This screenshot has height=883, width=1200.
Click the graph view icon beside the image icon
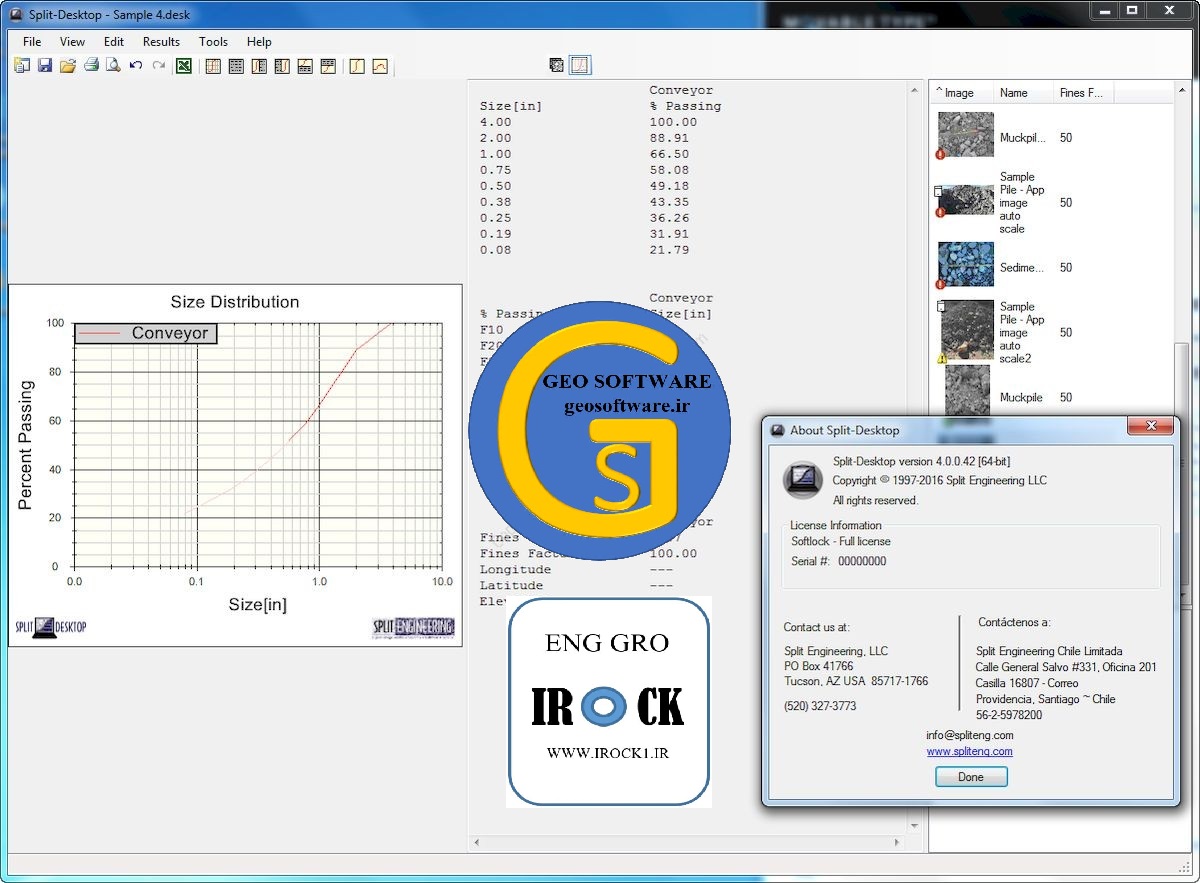pyautogui.click(x=580, y=66)
